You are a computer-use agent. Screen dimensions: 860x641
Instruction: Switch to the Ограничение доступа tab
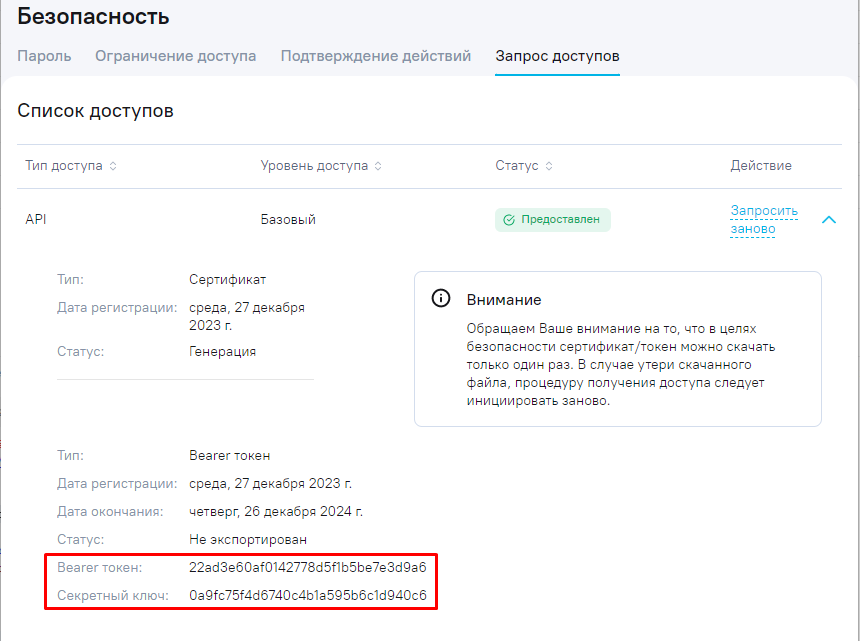[x=175, y=56]
